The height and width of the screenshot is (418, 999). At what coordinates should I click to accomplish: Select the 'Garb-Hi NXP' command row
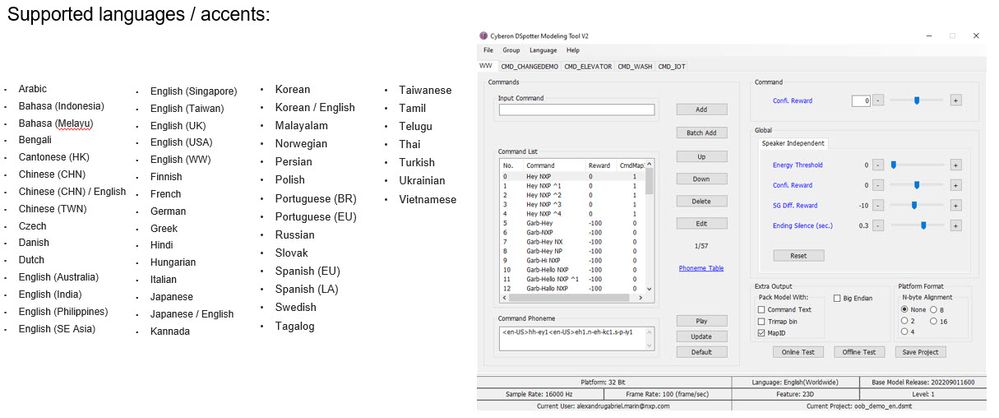(572, 260)
